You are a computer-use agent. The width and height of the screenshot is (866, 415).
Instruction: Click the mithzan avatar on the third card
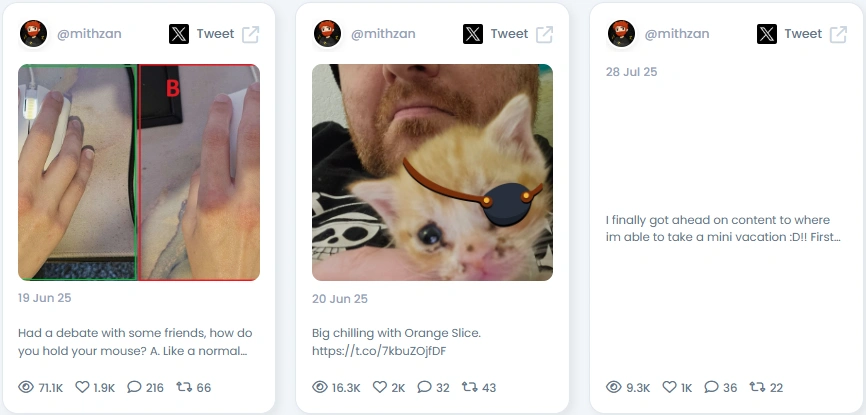coord(621,34)
